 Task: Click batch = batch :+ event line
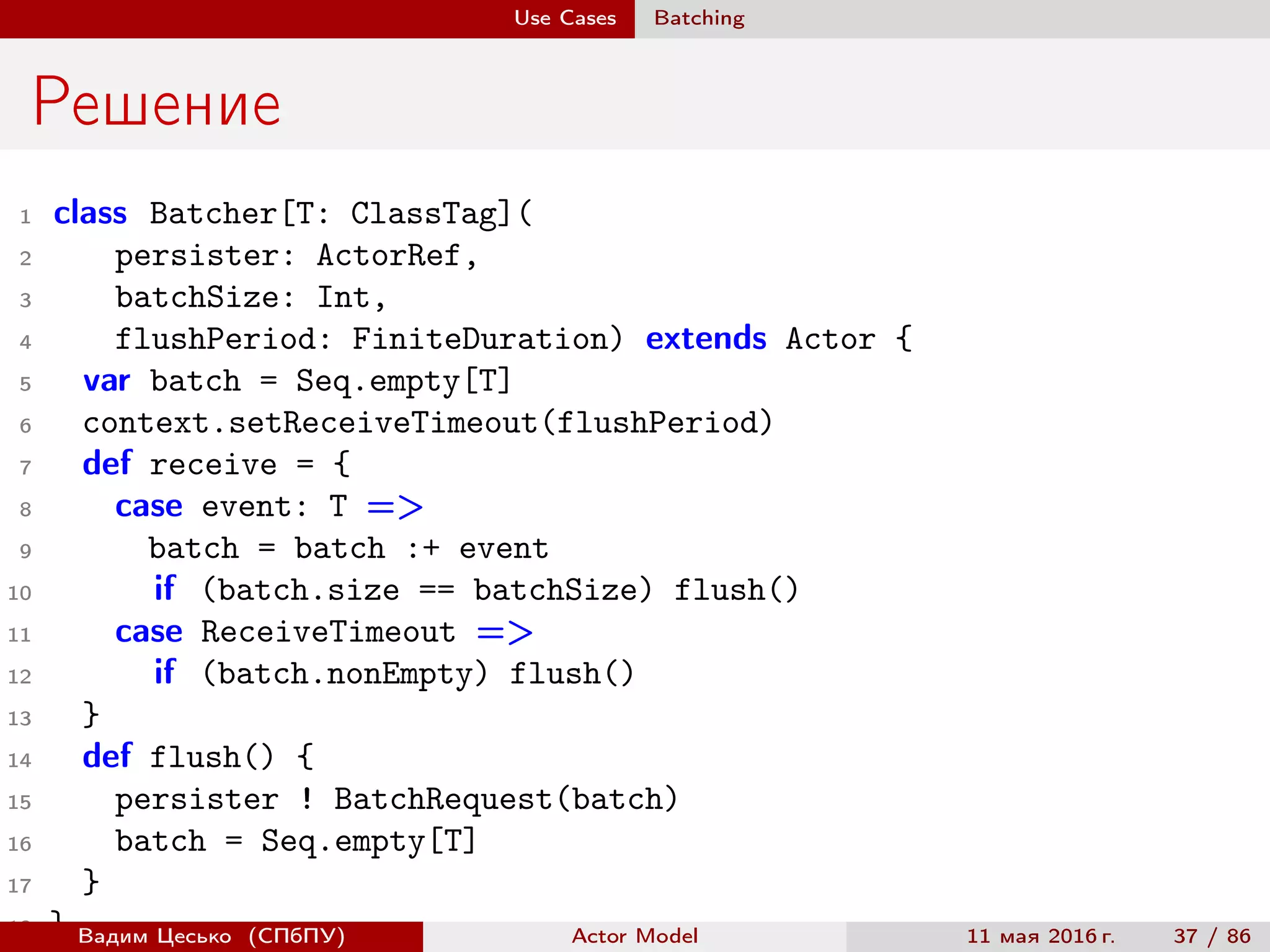click(x=349, y=549)
